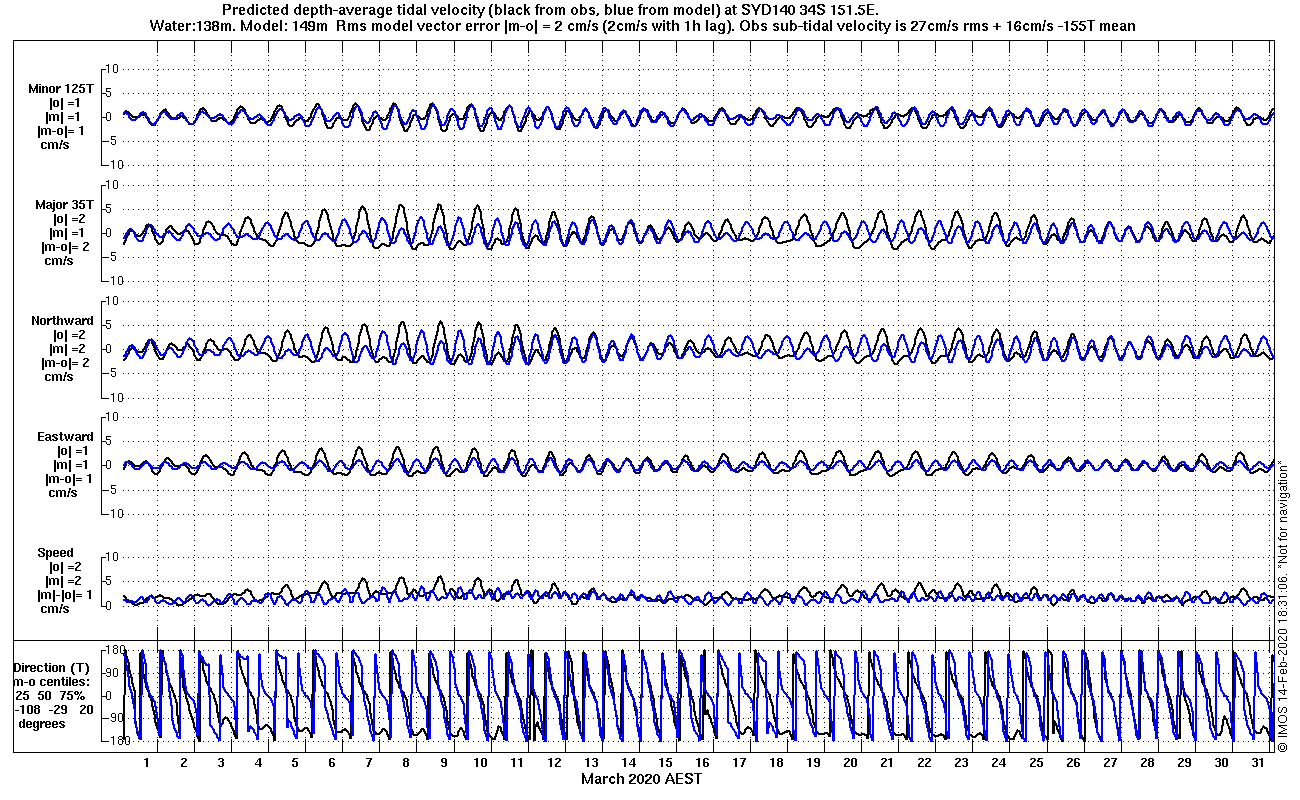The height and width of the screenshot is (800, 1300).
Task: Select the 'Direction (T)' panel label
Action: tap(52, 667)
